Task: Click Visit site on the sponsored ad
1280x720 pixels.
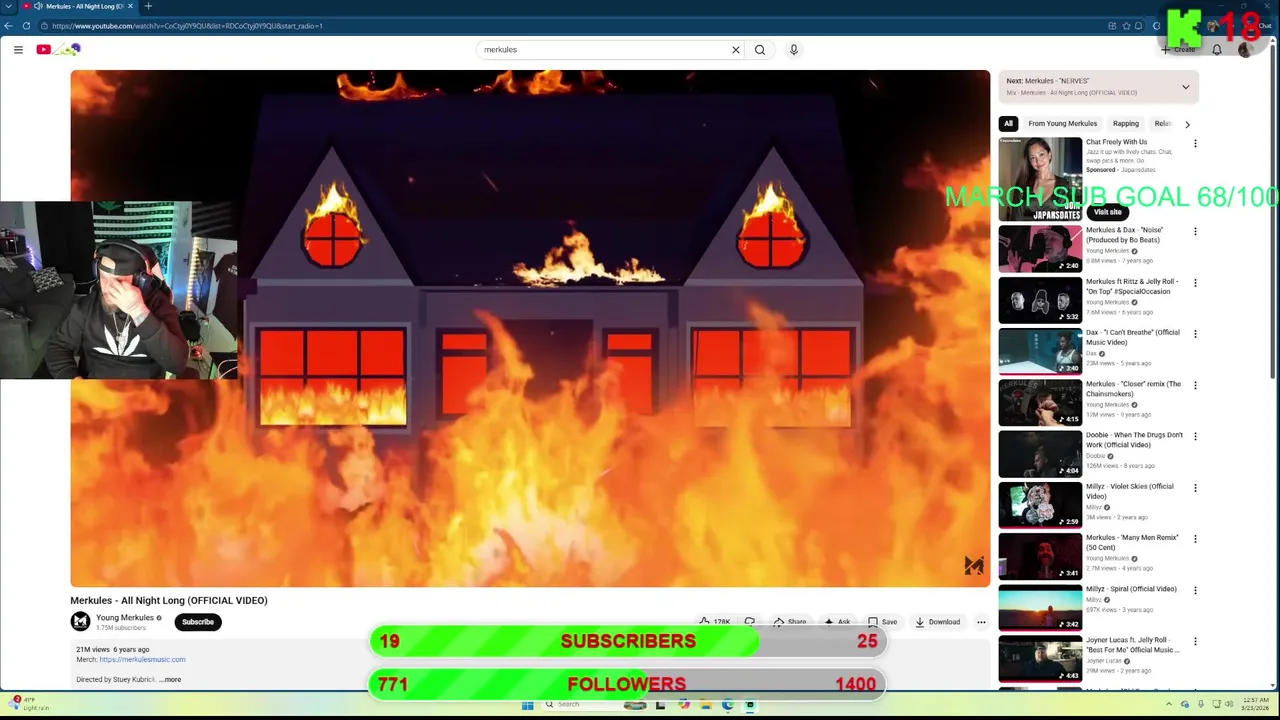Action: (x=1107, y=212)
